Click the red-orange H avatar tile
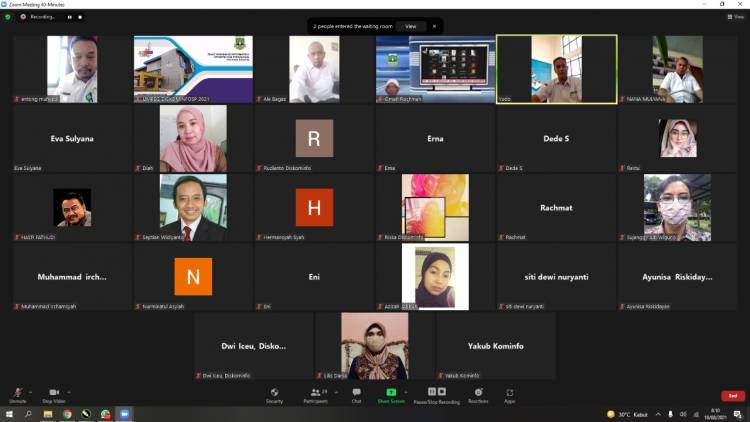 pos(314,208)
